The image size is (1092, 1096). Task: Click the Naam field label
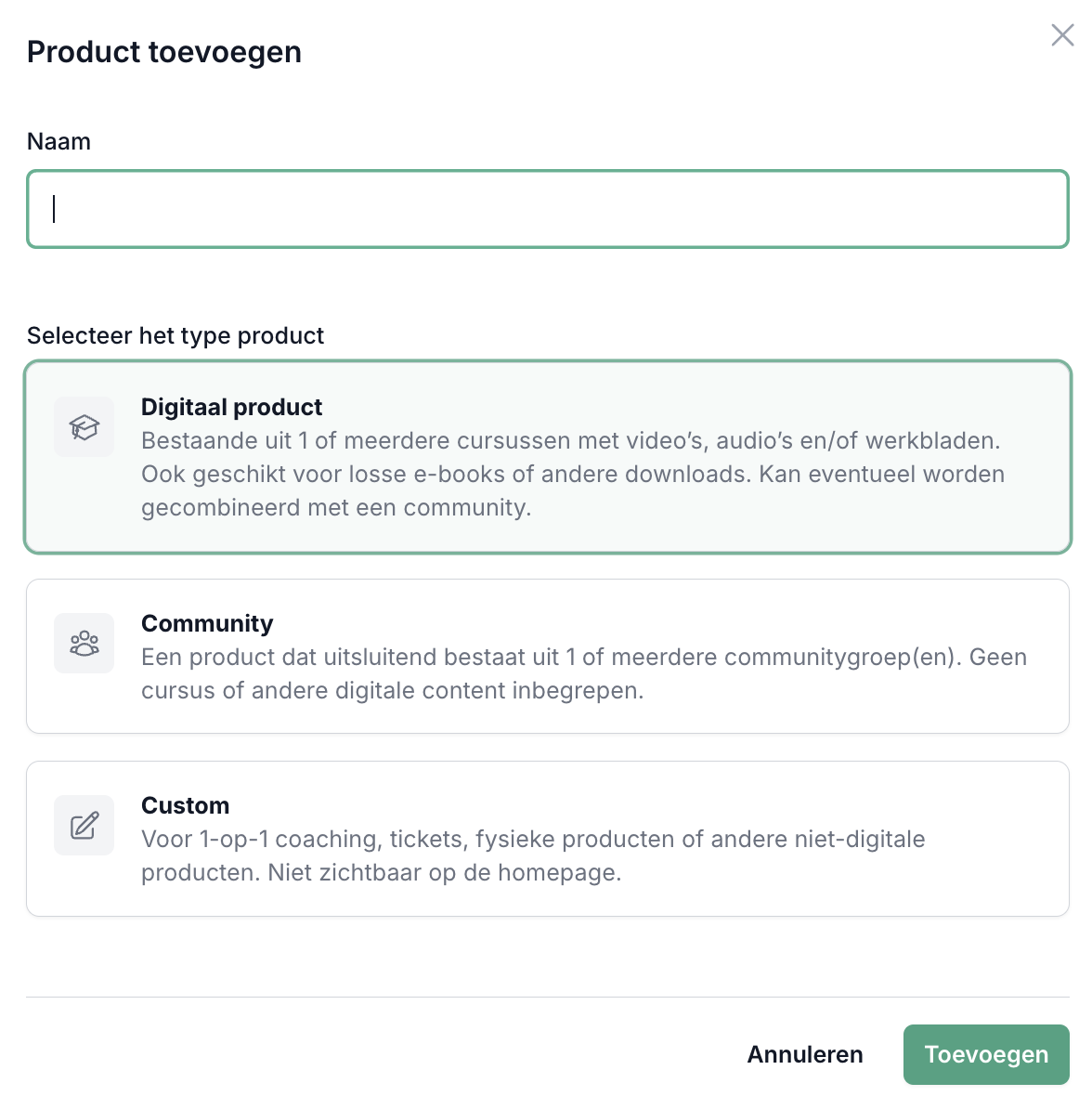58,141
